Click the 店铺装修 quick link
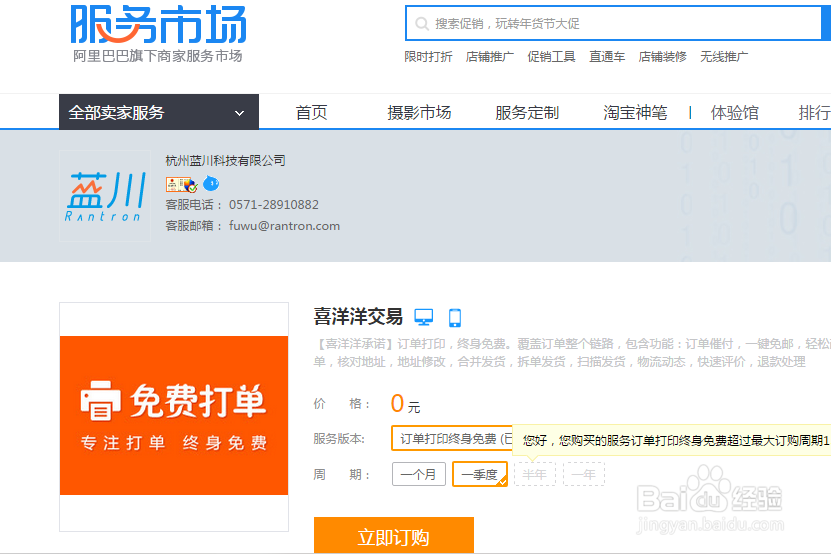831x554 pixels. point(662,57)
